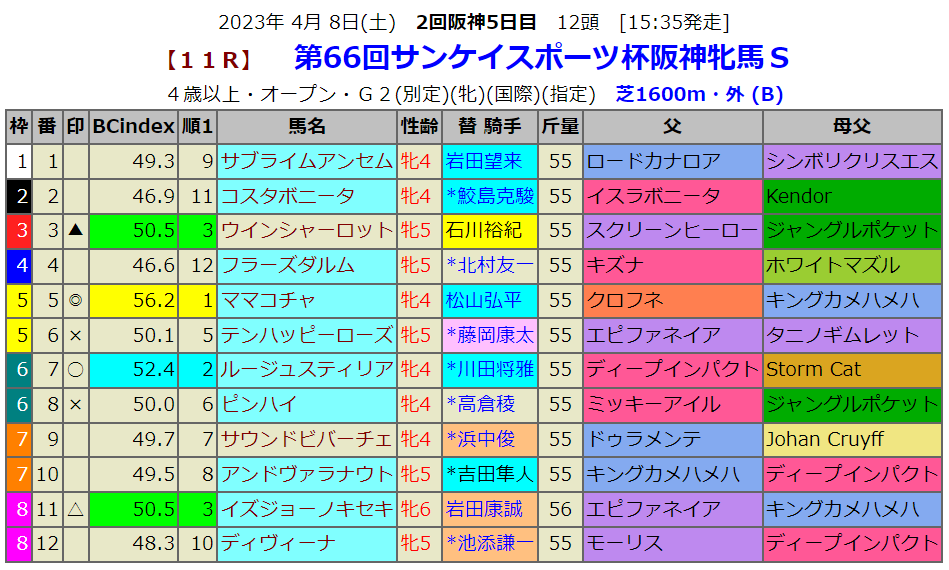This screenshot has height=570, width=949.
Task: Click sire ディープインパクト in the 父 column
Action: coord(672,370)
